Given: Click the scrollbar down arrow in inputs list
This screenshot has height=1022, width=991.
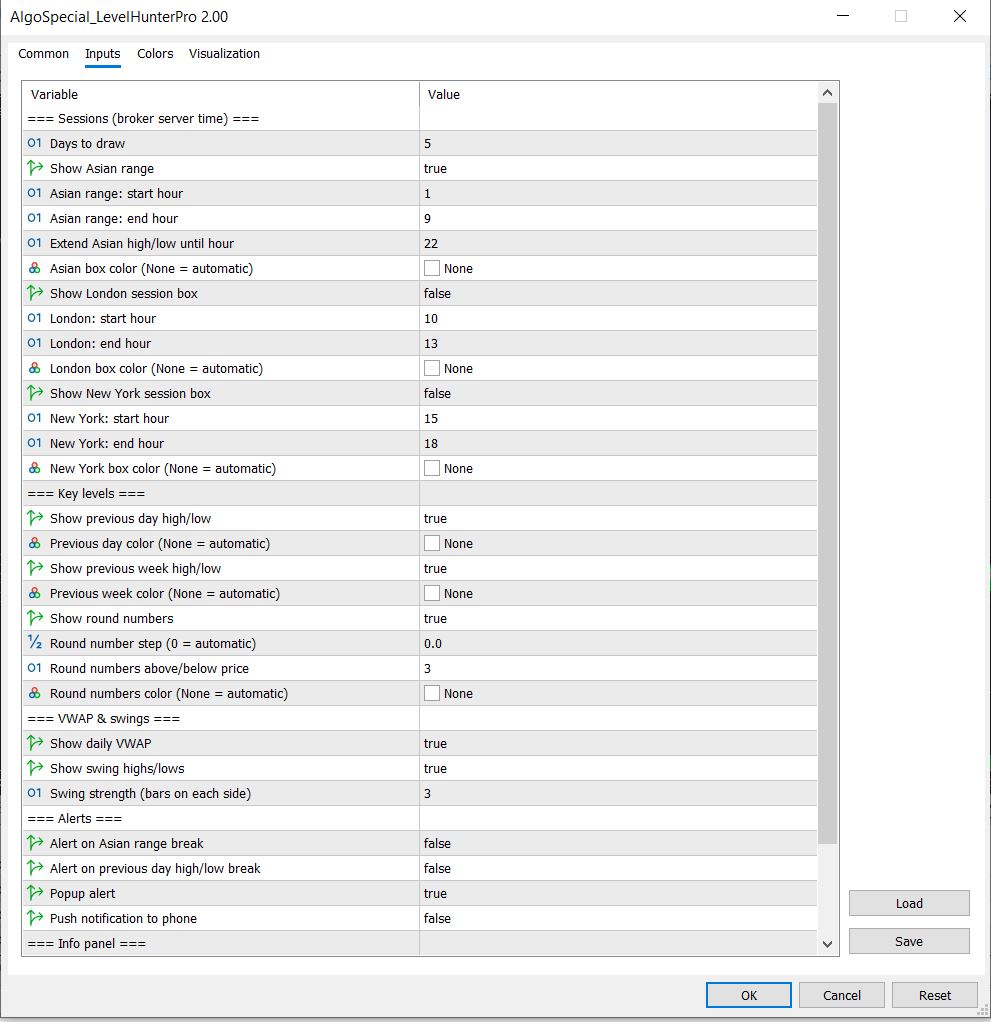Looking at the screenshot, I should 827,944.
